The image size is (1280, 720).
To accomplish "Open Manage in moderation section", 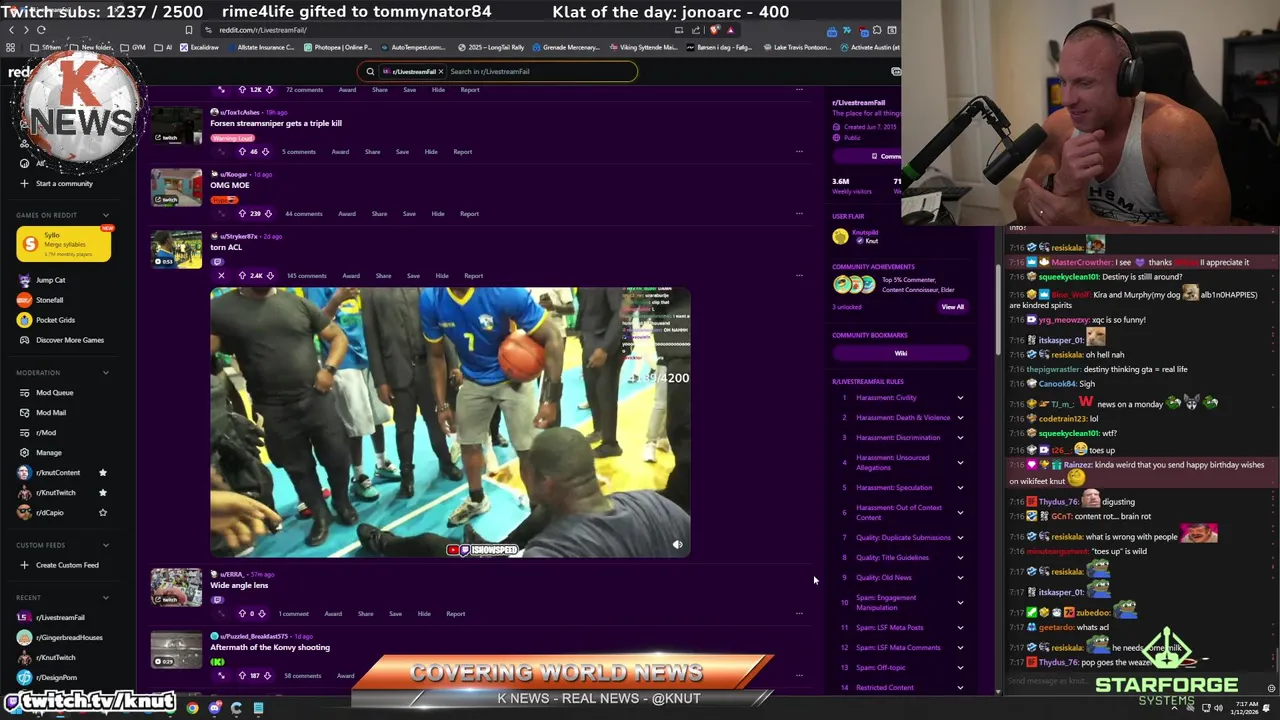I will coord(48,452).
